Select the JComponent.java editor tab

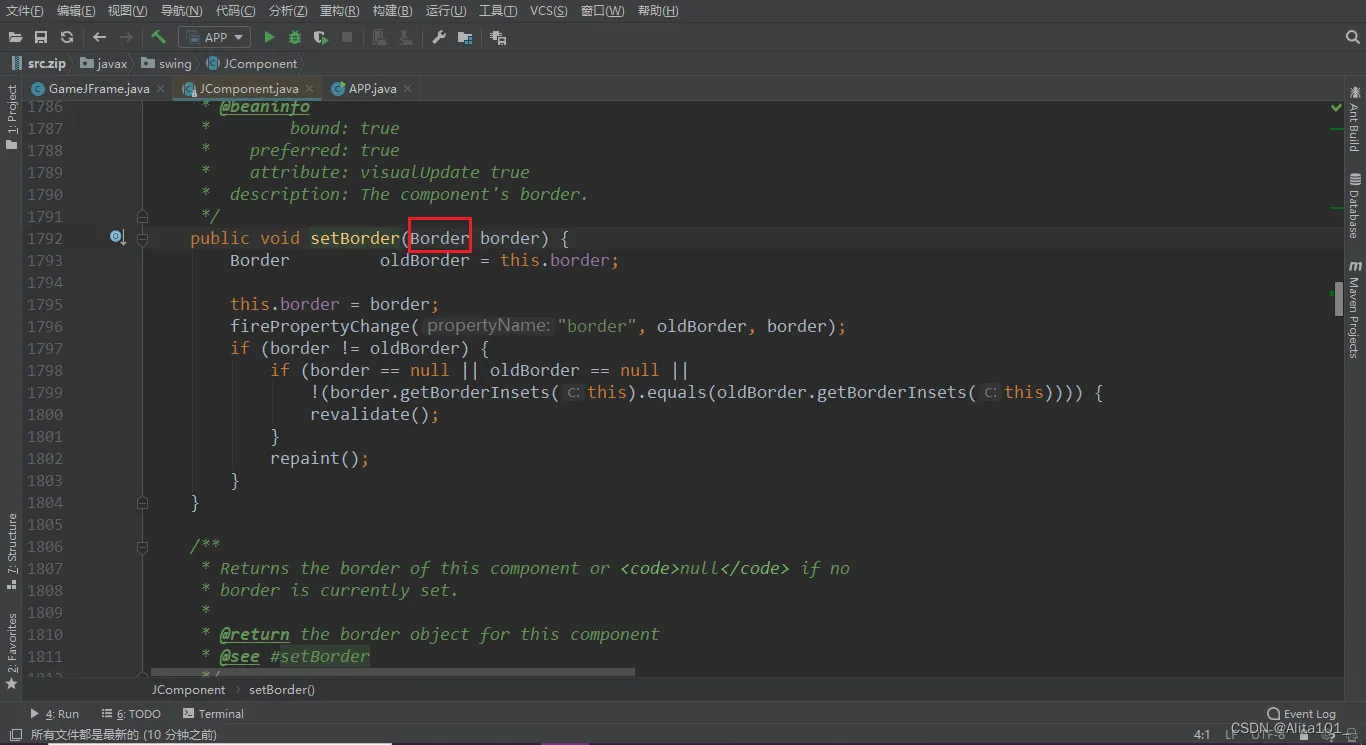coord(249,88)
